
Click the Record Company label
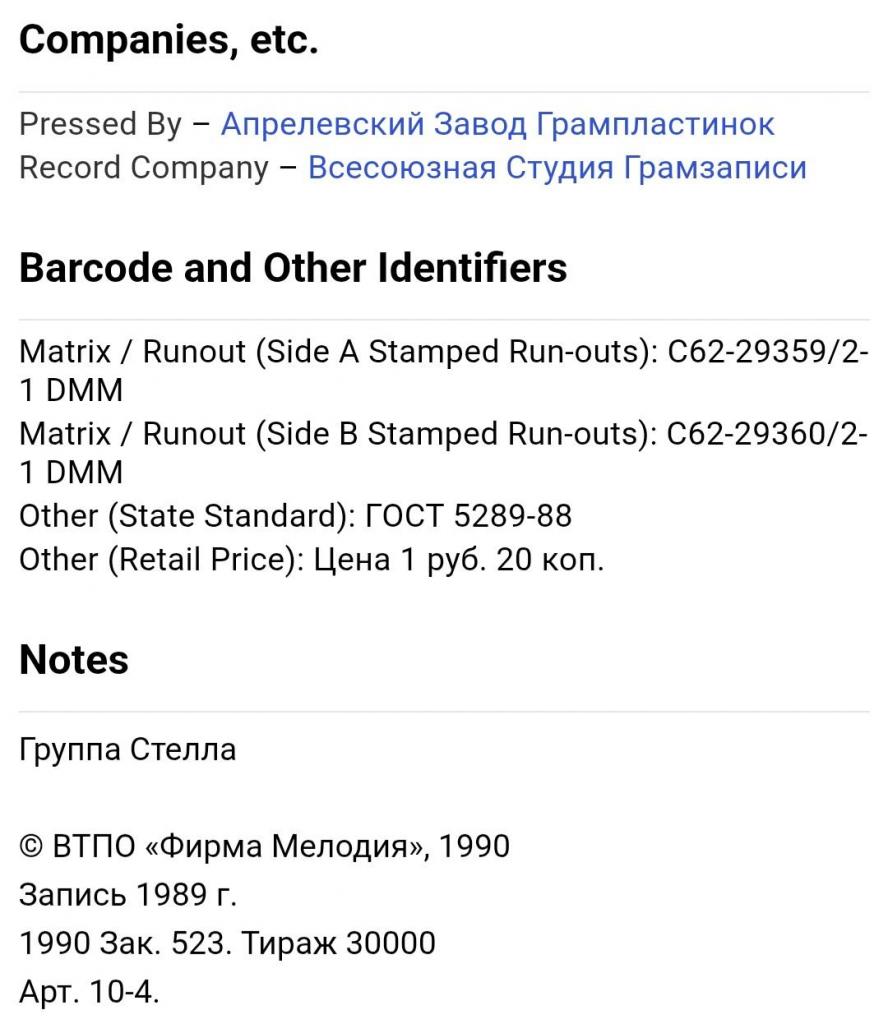[x=144, y=168]
